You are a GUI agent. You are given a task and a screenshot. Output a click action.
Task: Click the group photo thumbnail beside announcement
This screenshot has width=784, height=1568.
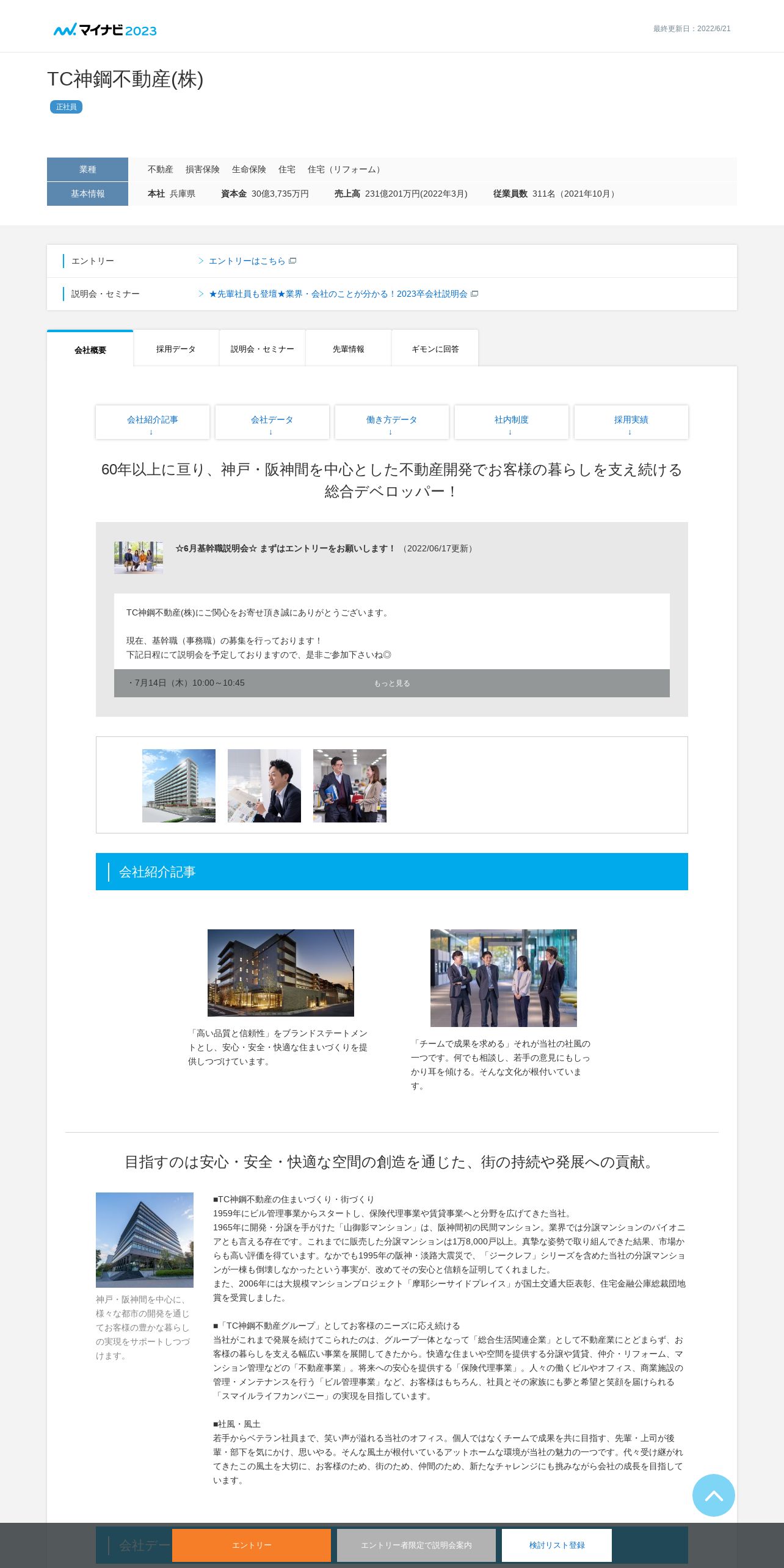pos(139,557)
